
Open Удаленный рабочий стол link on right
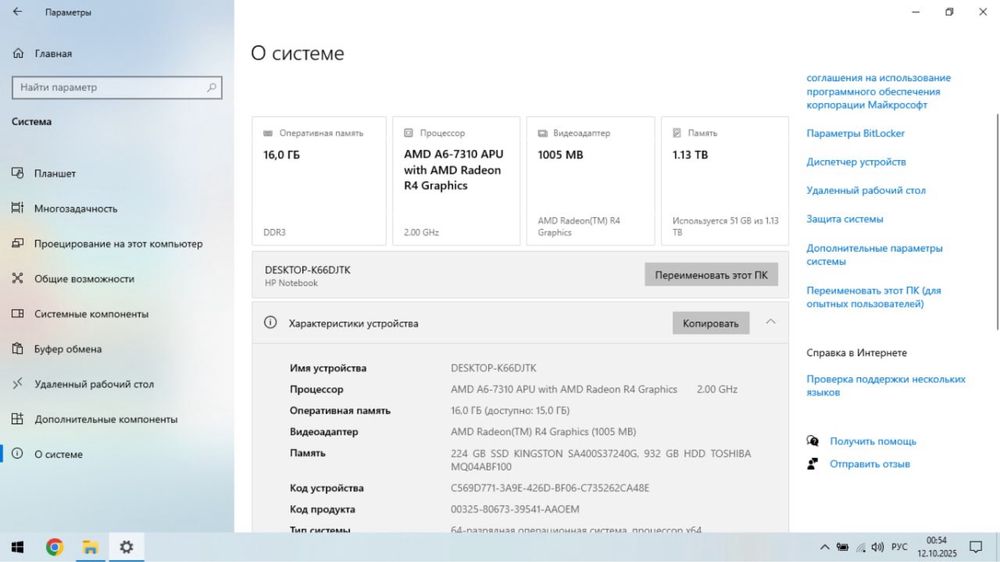[x=865, y=190]
